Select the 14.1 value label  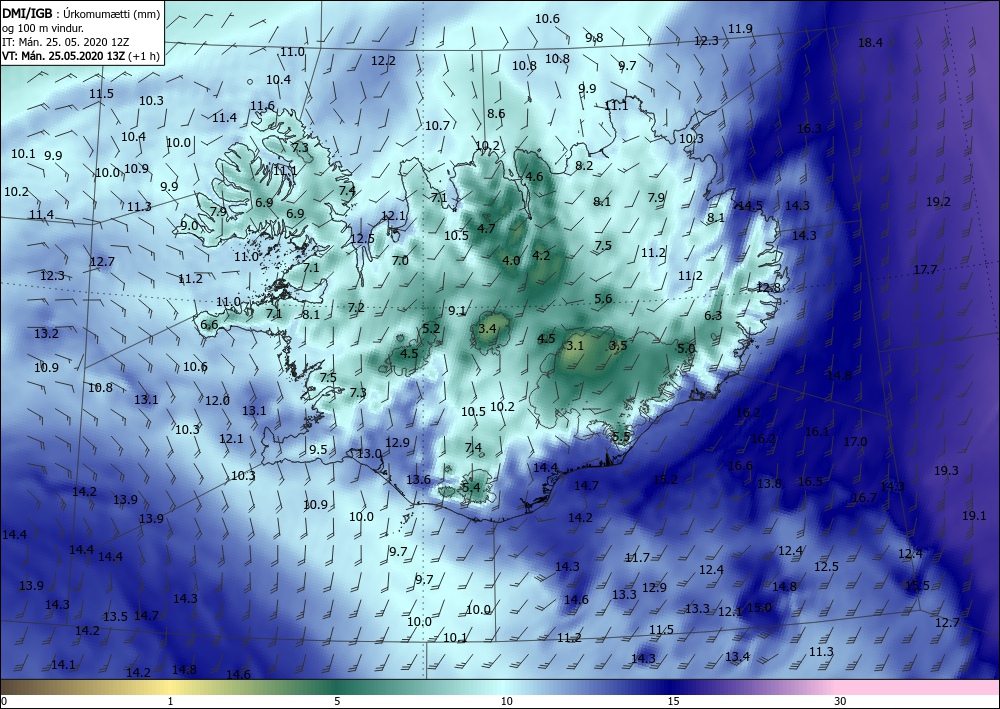click(x=62, y=664)
